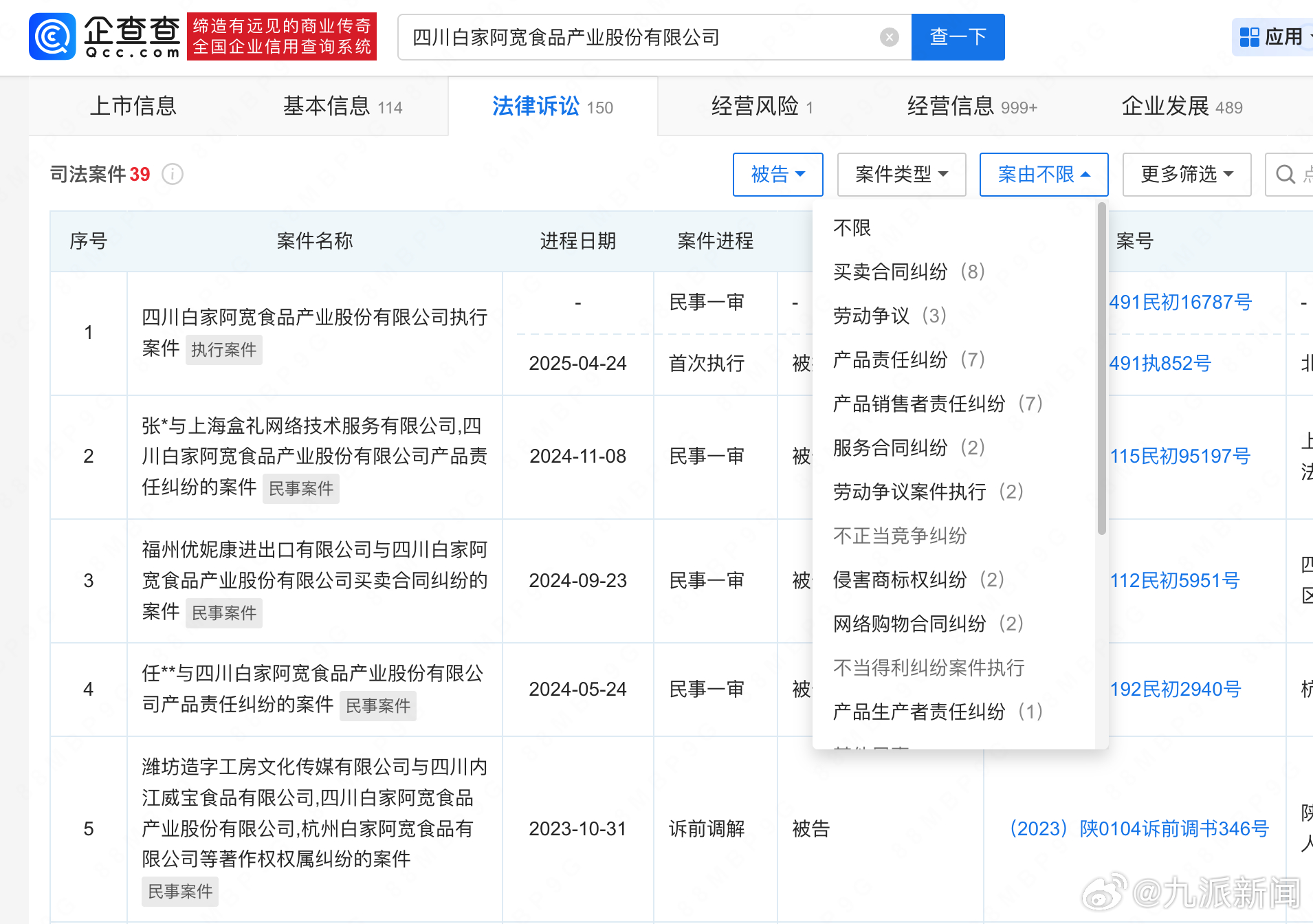Screen dimensions: 1313x924
Task: Open case number link 民初95197号
Action: 1180,456
